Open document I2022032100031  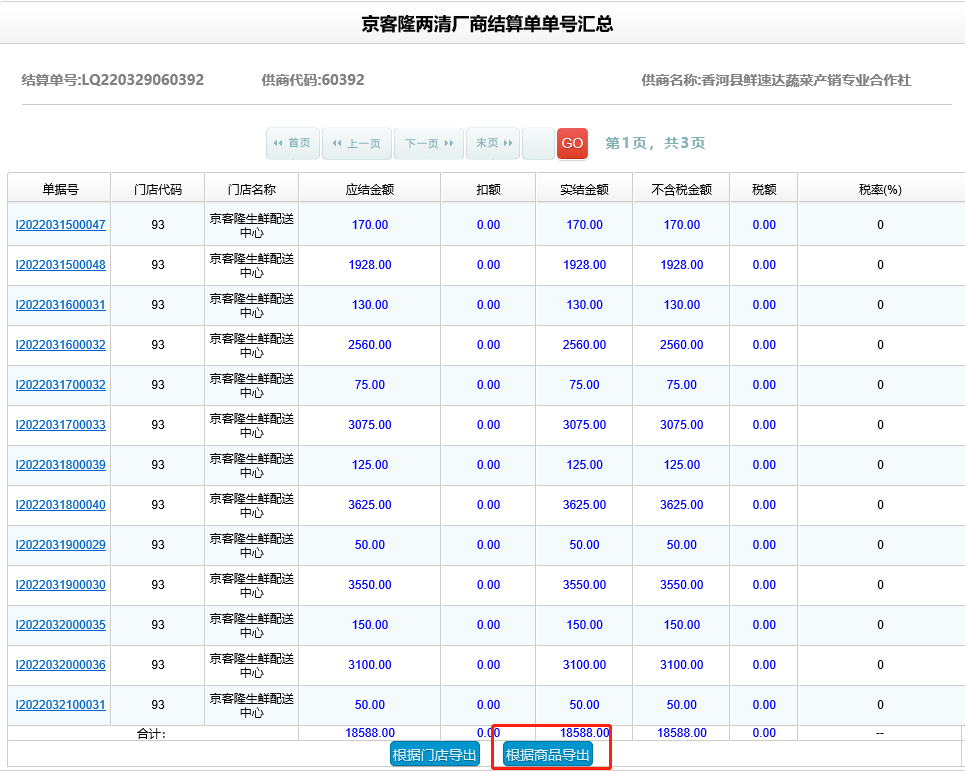(x=60, y=705)
